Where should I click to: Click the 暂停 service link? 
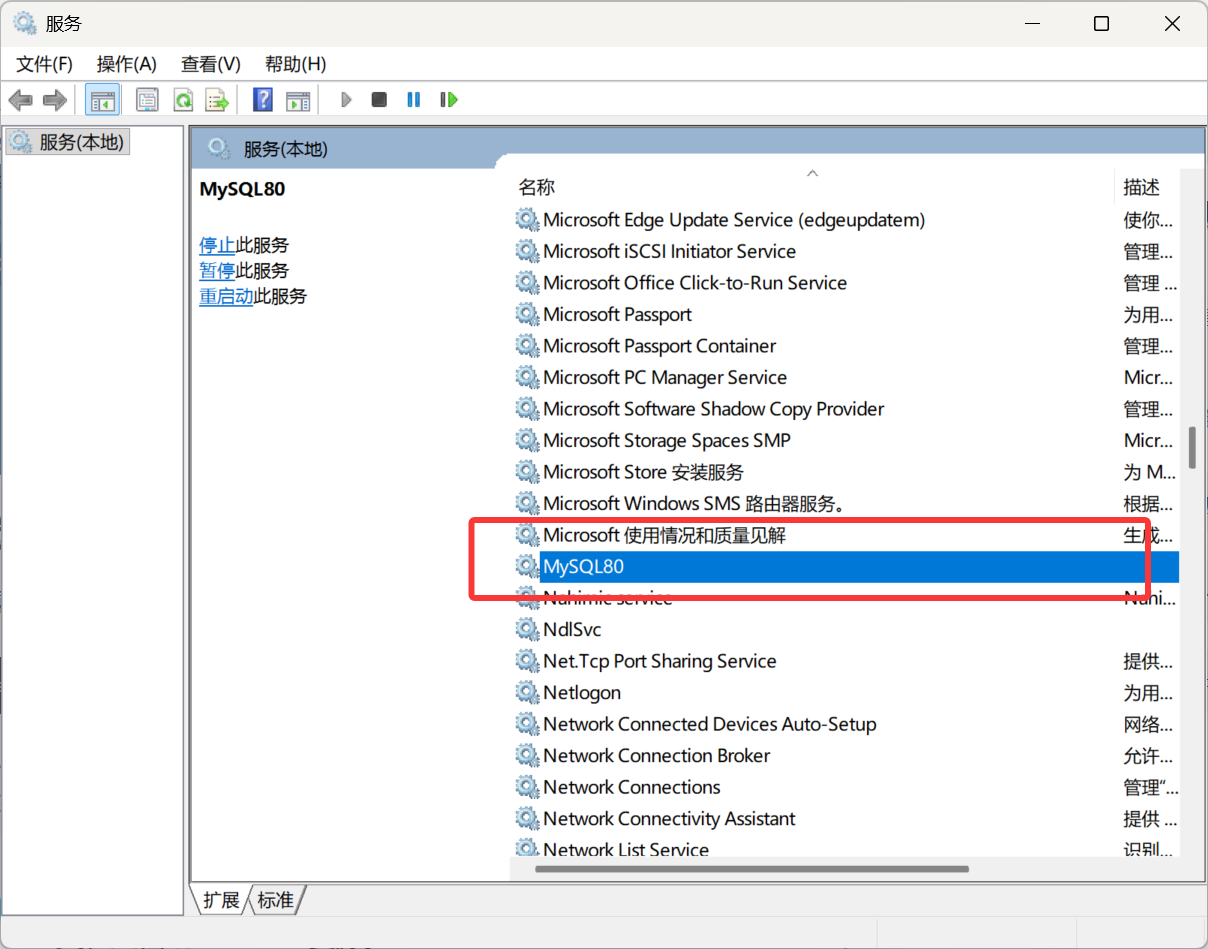click(217, 271)
